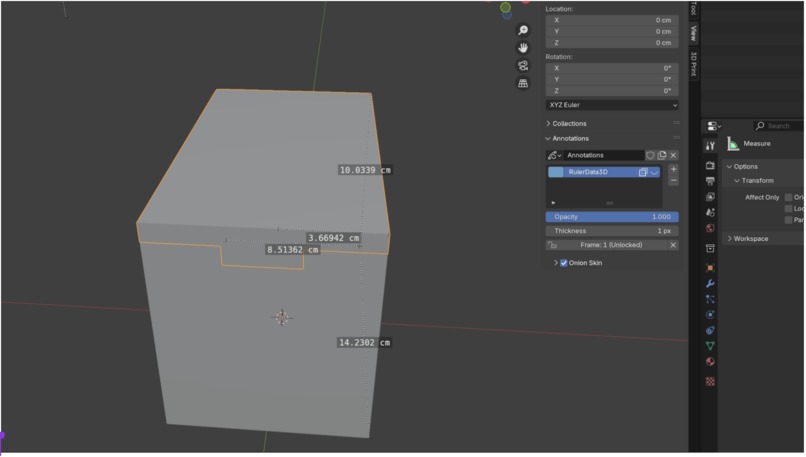Click the Location X field

point(612,20)
